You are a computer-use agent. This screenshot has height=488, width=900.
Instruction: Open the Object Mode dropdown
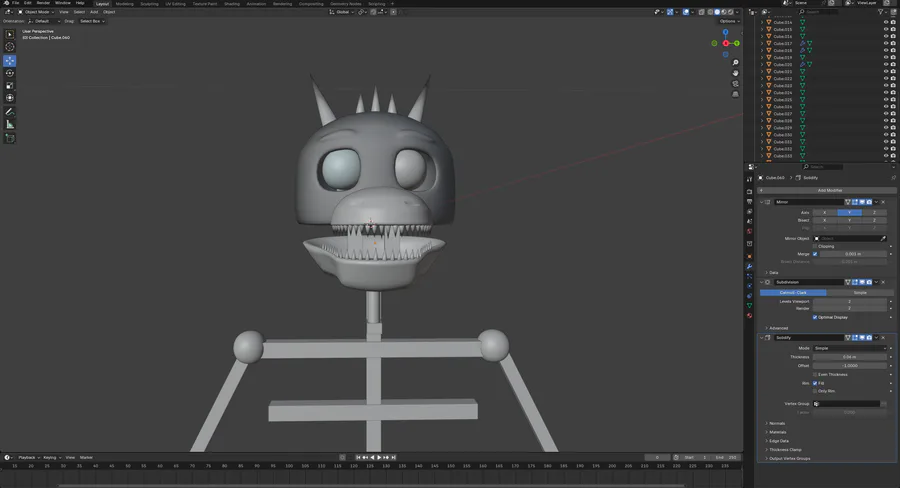click(36, 11)
